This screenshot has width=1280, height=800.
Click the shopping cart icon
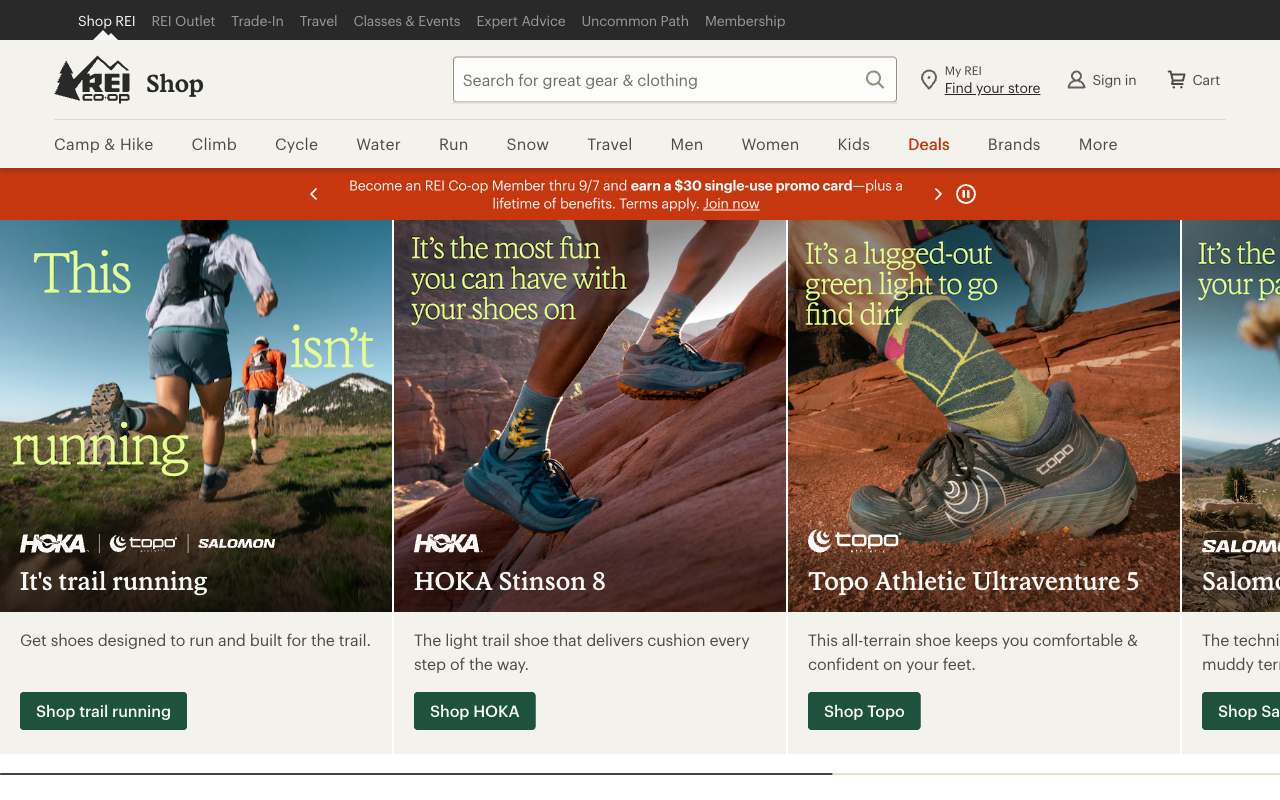1177,80
